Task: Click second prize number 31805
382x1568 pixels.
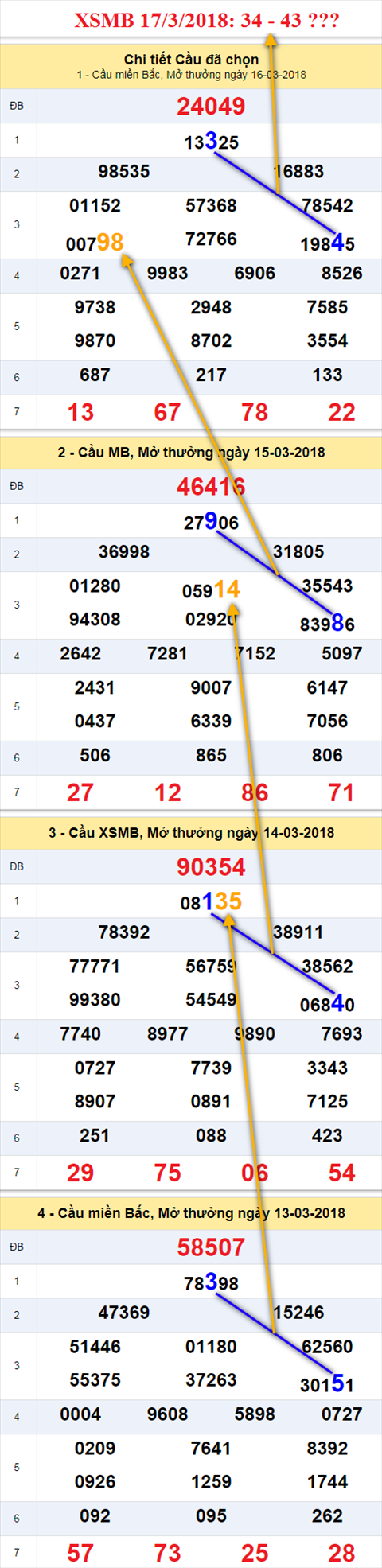Action: point(298,551)
